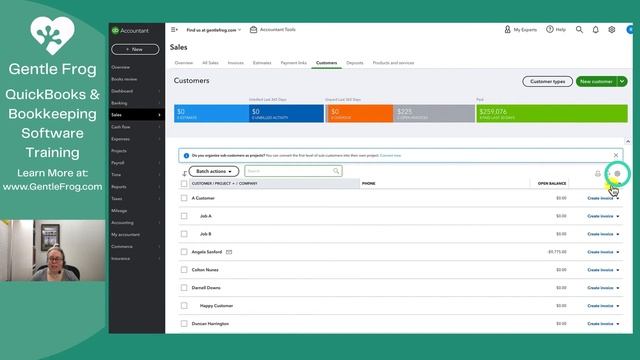Open action arrow in Angela Sanford row
The image size is (640, 360).
(x=618, y=252)
